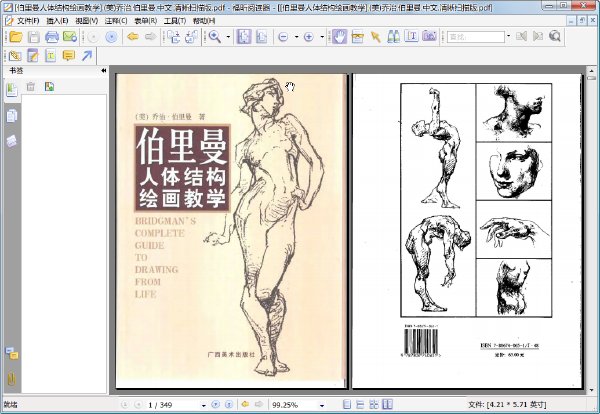
Task: Open the 文件(F) menu
Action: pos(28,21)
